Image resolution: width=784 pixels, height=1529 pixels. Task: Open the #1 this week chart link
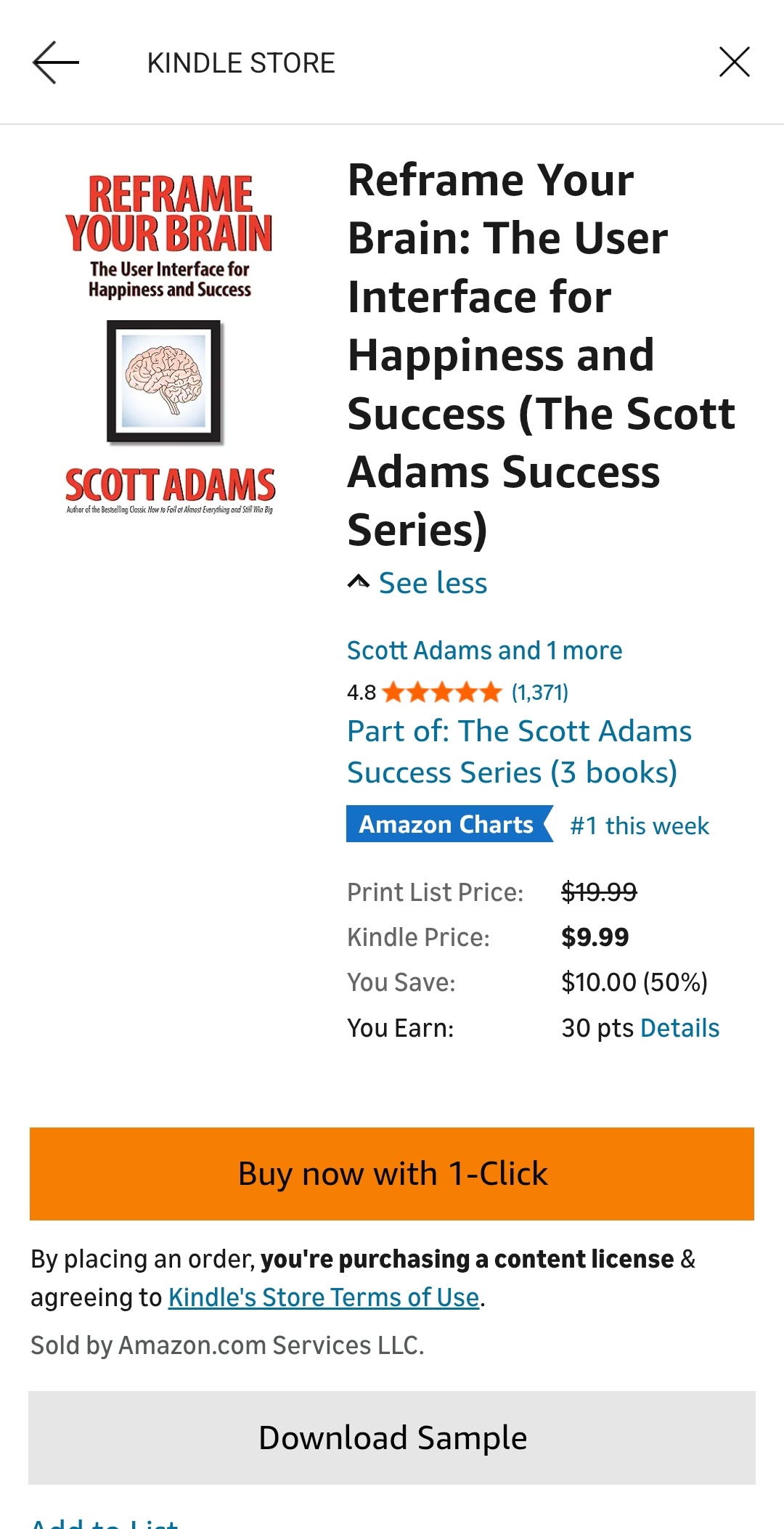click(x=640, y=825)
